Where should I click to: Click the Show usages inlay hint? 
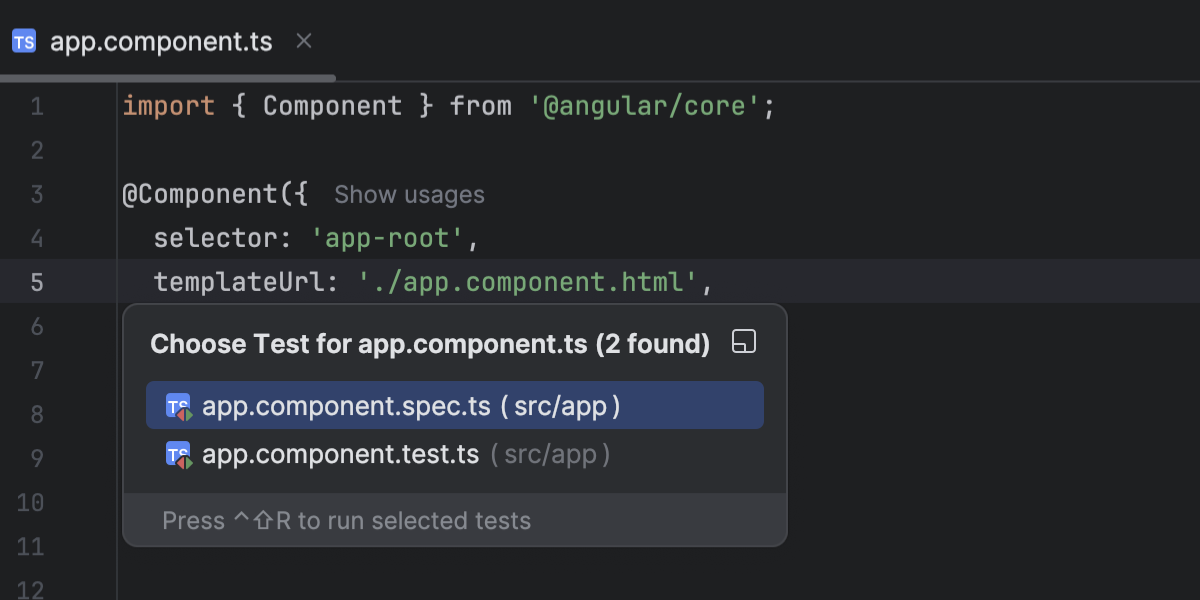[409, 195]
